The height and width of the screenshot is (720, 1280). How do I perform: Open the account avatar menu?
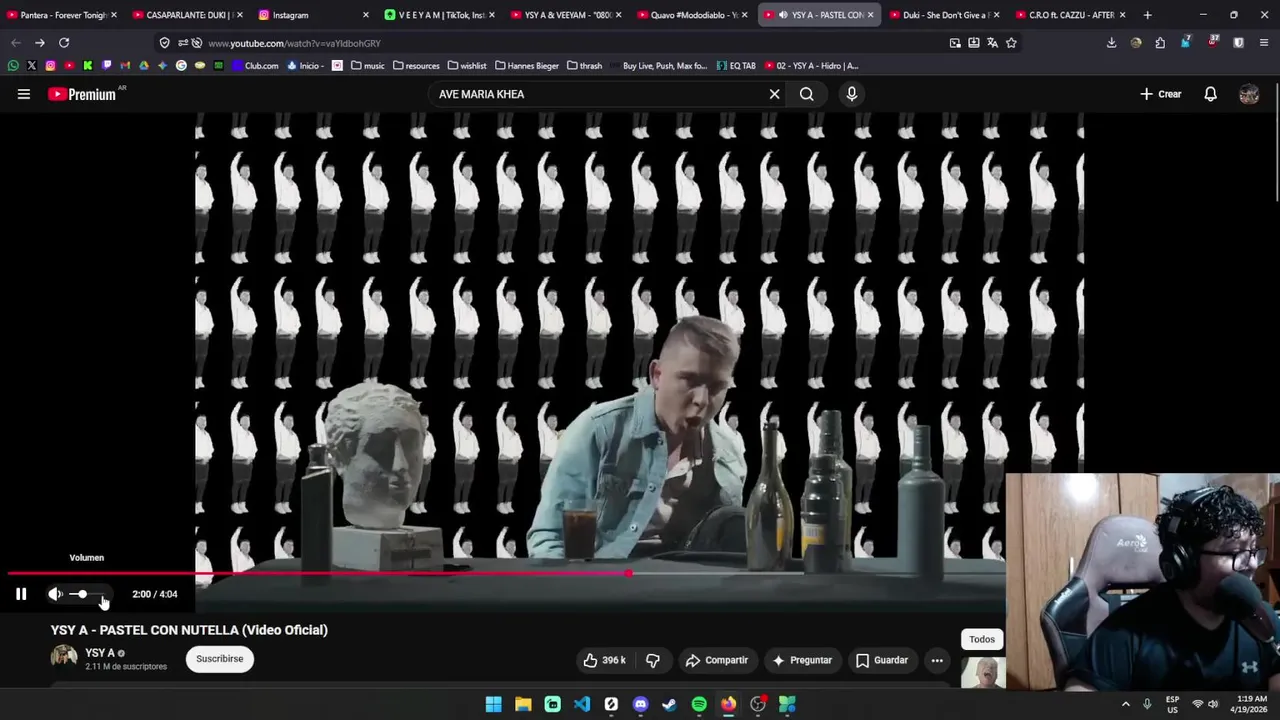[x=1249, y=94]
